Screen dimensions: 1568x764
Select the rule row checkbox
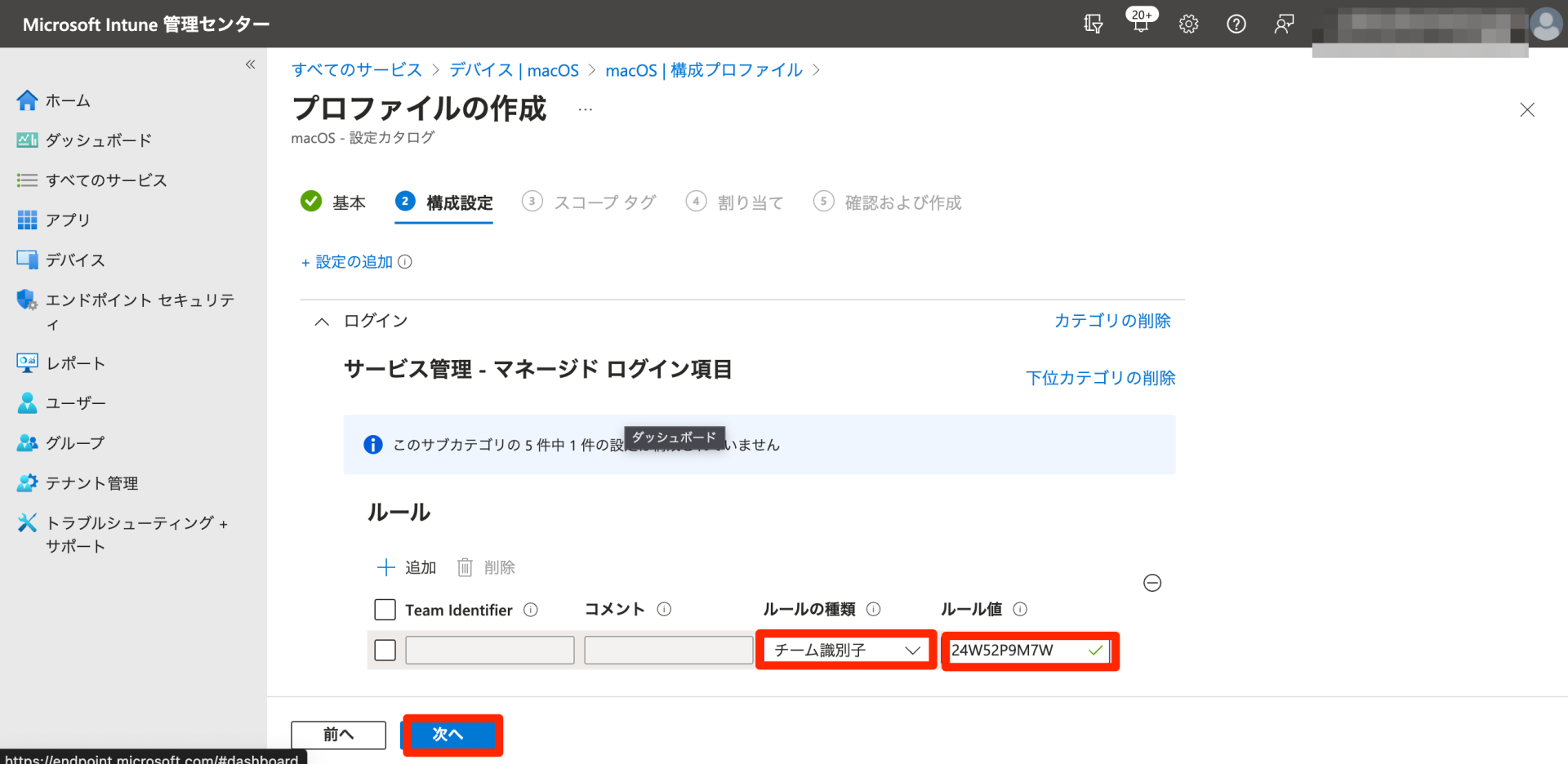coord(384,650)
